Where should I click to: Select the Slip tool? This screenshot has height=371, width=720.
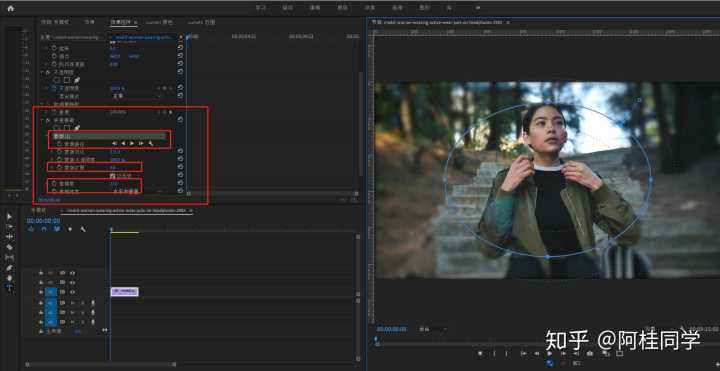10,257
